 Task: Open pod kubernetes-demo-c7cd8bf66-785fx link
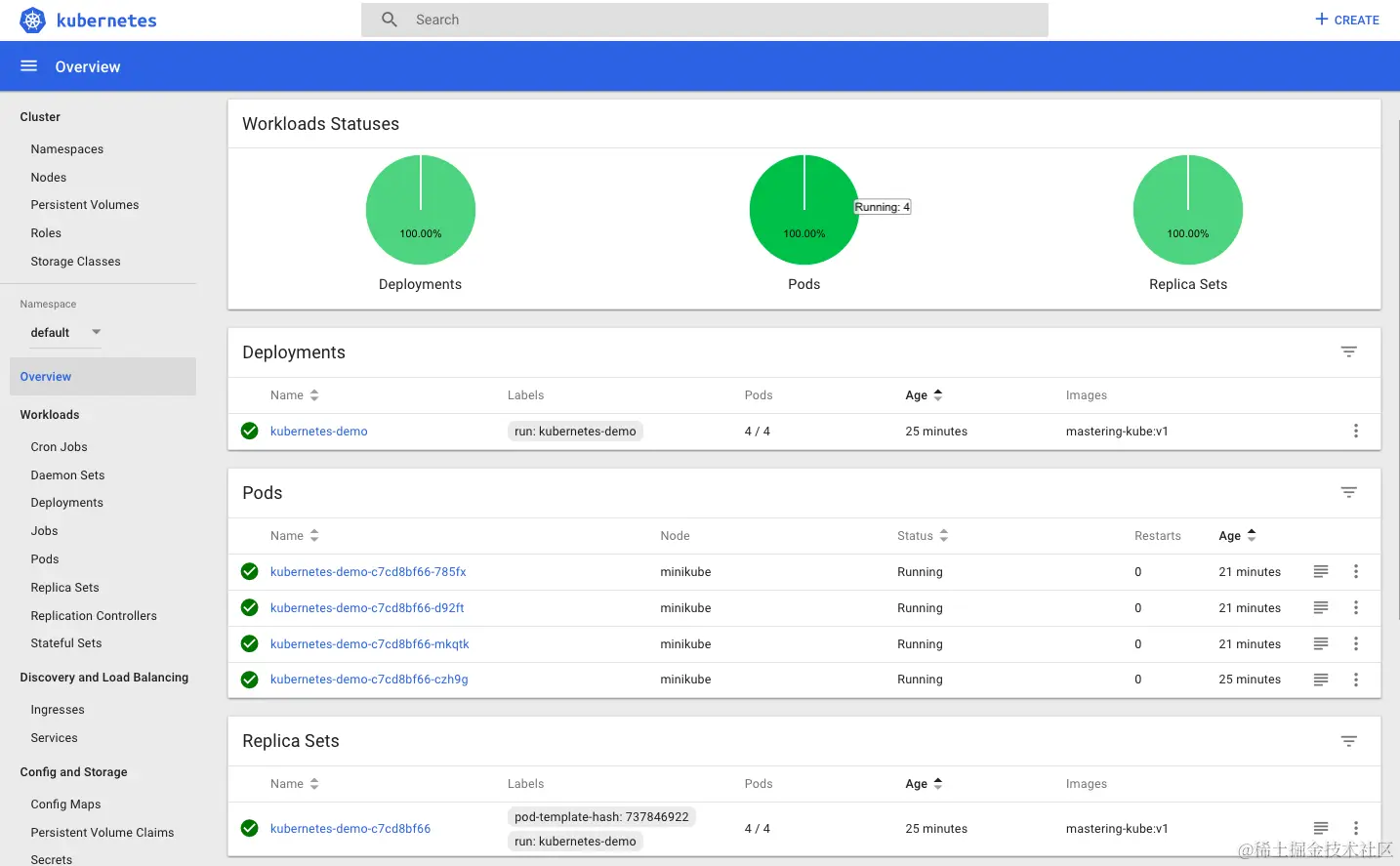click(x=368, y=571)
